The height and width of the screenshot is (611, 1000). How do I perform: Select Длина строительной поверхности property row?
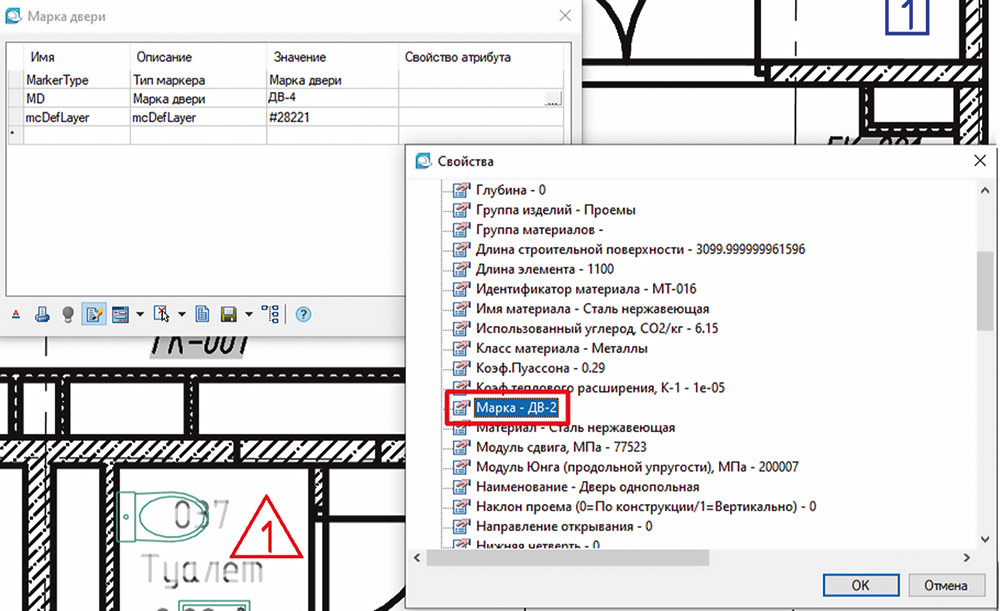point(640,249)
